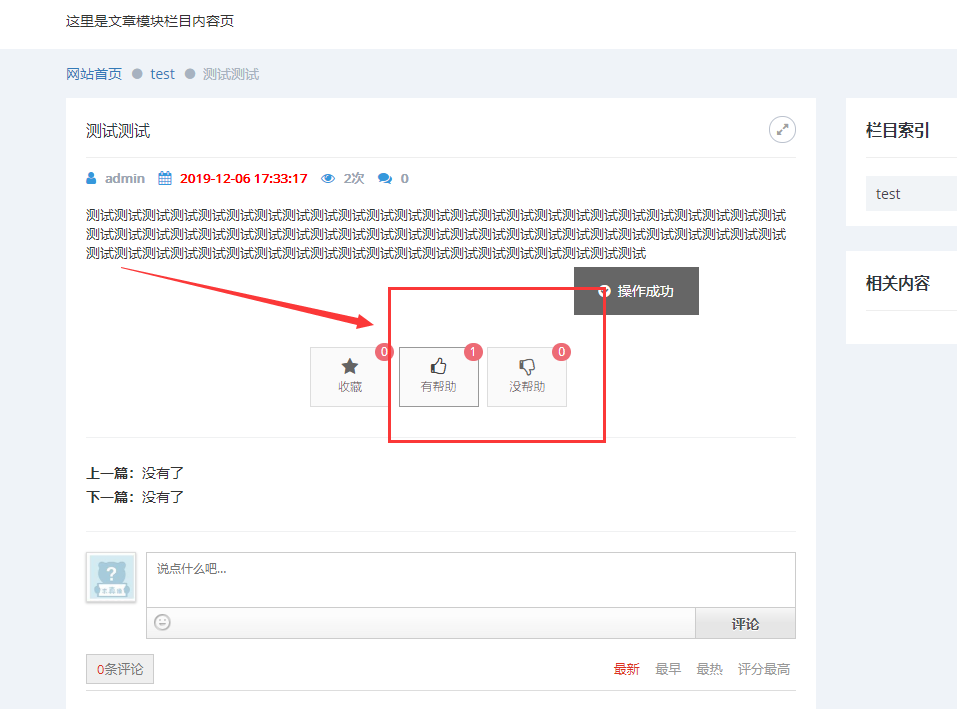Sort comments by 最早
Viewport: 957px width, 709px height.
668,669
